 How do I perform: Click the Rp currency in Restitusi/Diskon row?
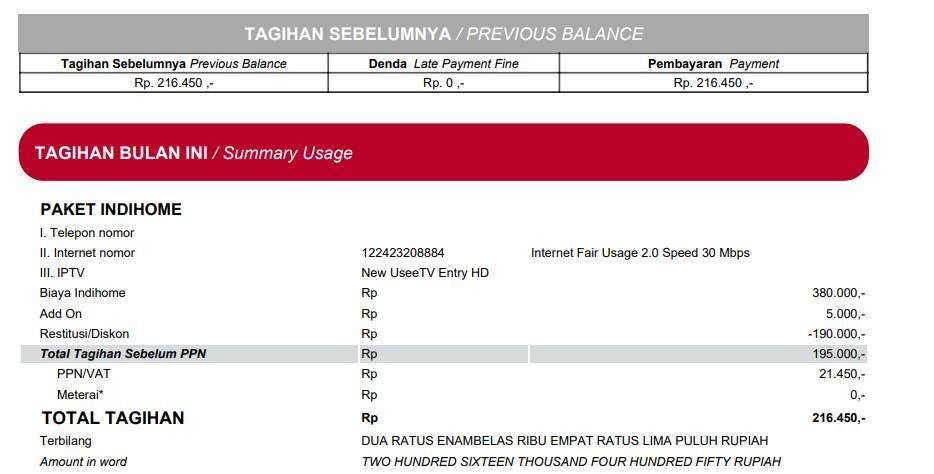coord(369,334)
